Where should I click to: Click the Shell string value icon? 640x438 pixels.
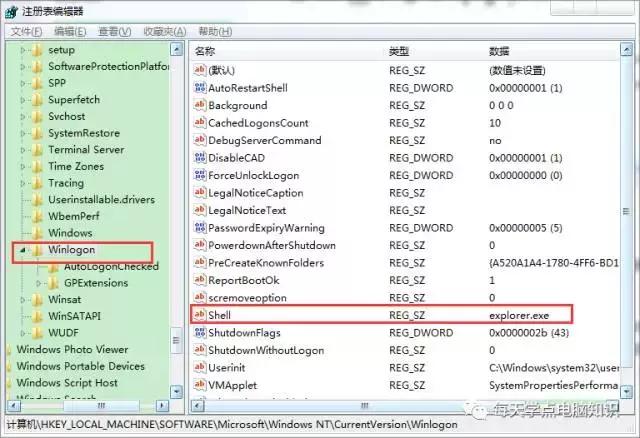199,315
